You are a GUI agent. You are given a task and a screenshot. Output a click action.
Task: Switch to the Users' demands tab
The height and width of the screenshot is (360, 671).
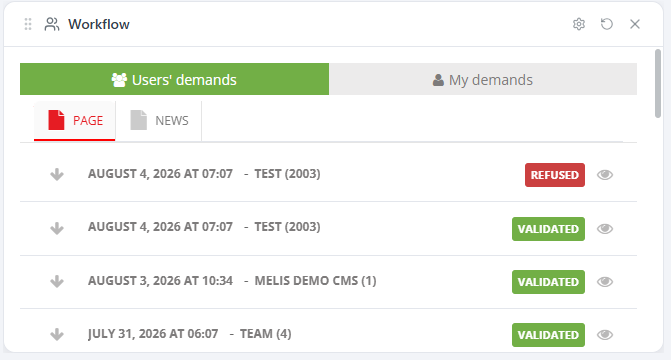174,79
